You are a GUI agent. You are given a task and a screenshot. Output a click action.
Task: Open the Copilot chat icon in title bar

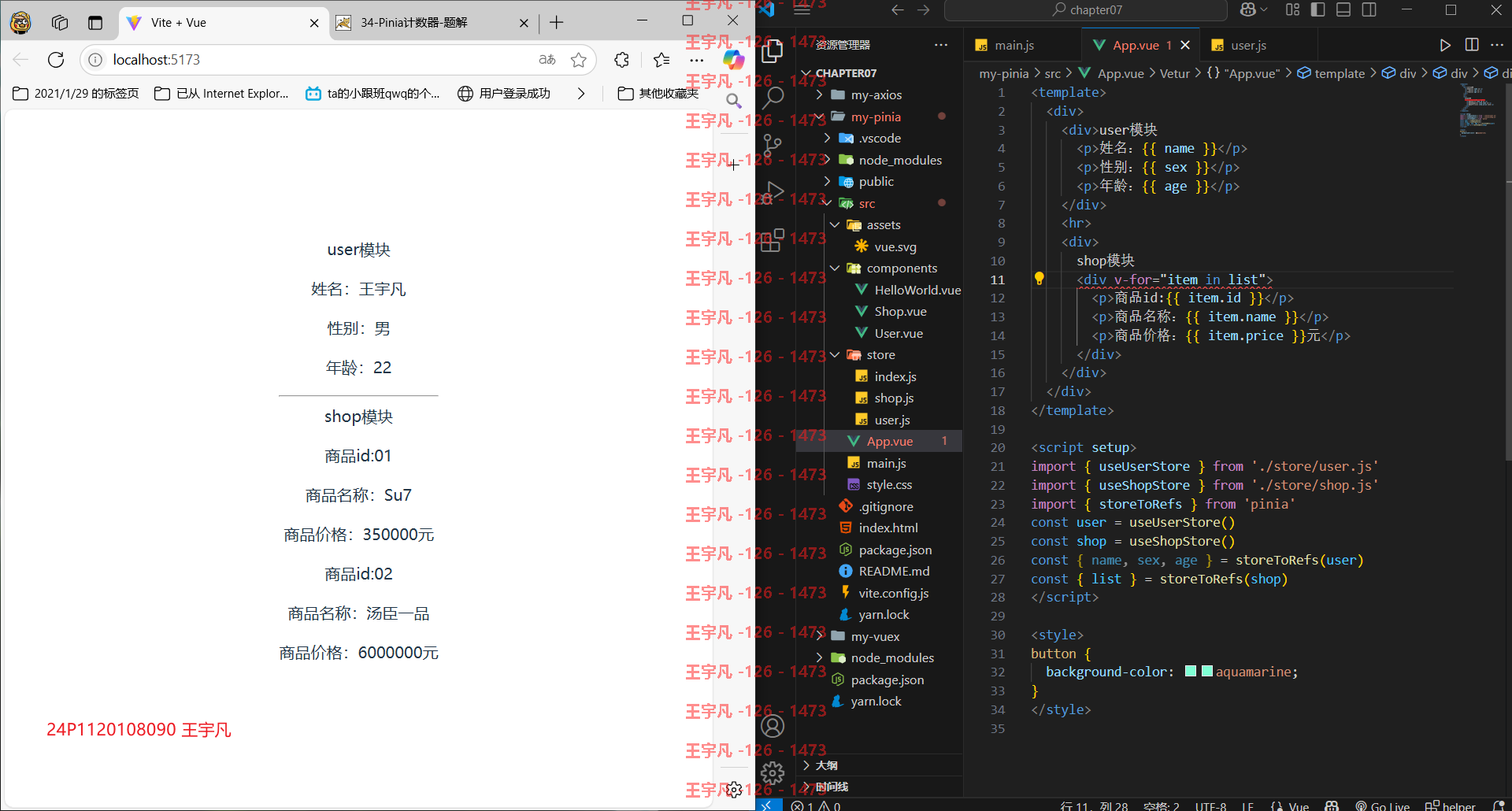1248,10
